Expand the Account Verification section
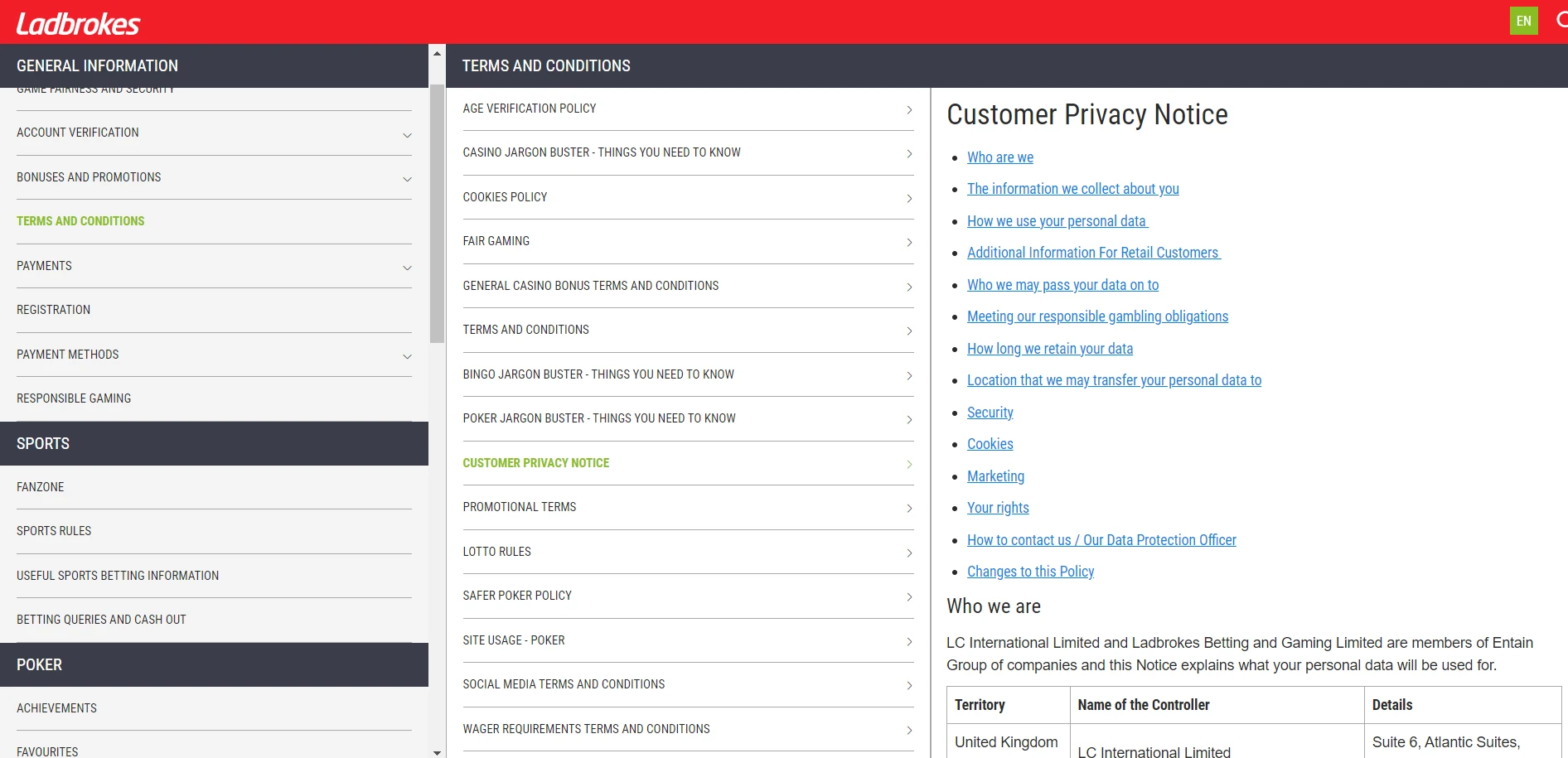This screenshot has height=758, width=1568. 214,133
